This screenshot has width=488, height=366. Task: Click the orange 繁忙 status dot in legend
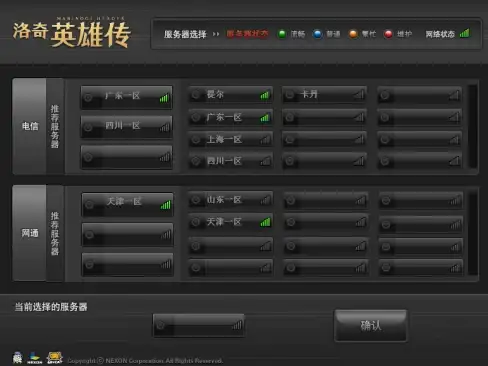[x=353, y=34]
